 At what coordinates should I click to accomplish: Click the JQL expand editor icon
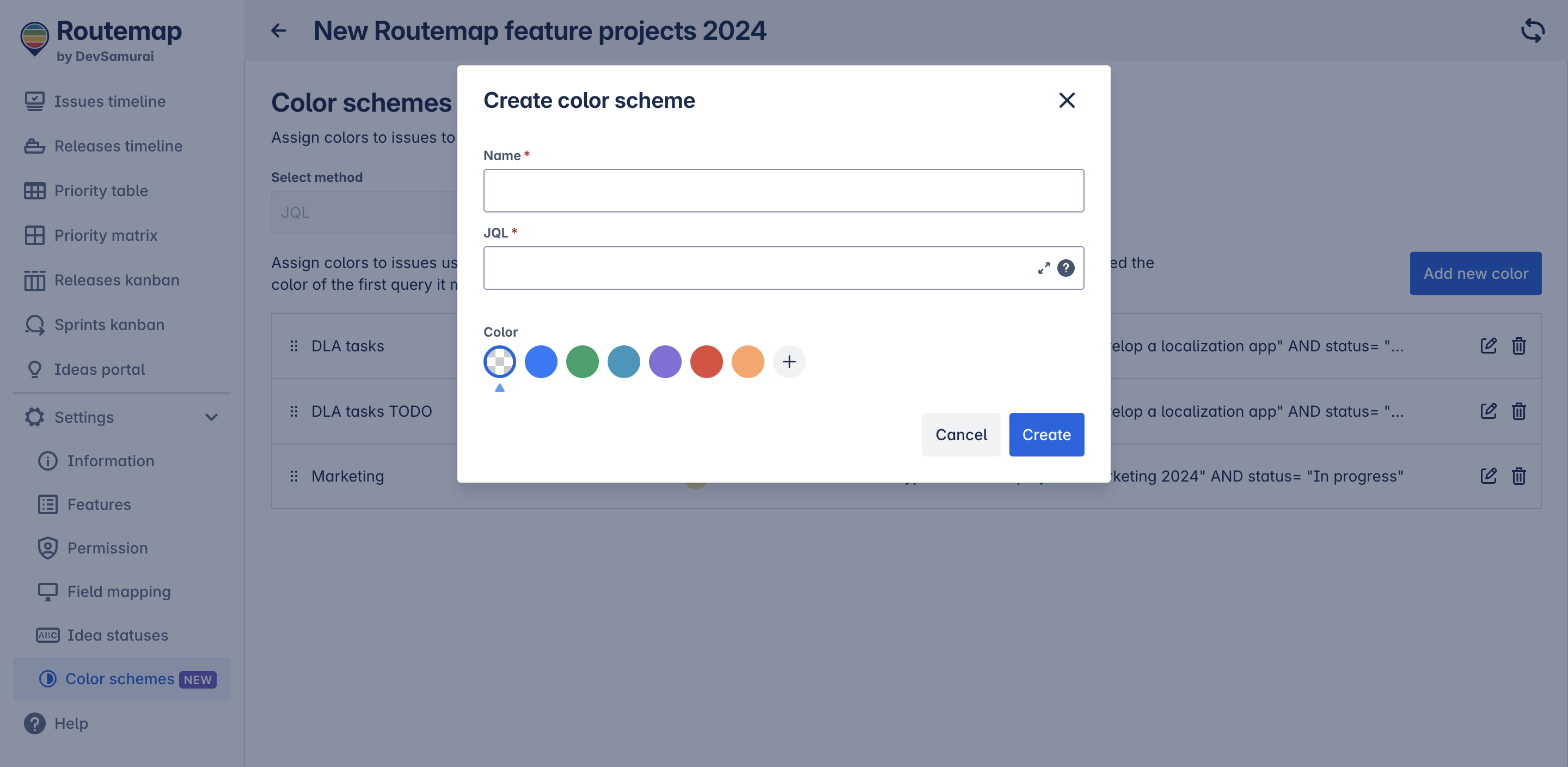pos(1044,268)
